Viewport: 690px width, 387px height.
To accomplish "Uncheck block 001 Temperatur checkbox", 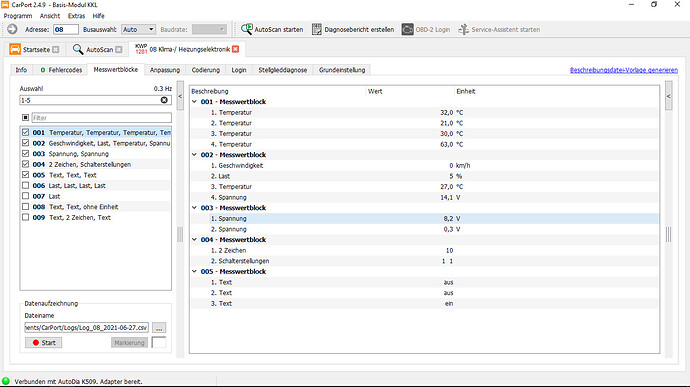I will click(26, 132).
